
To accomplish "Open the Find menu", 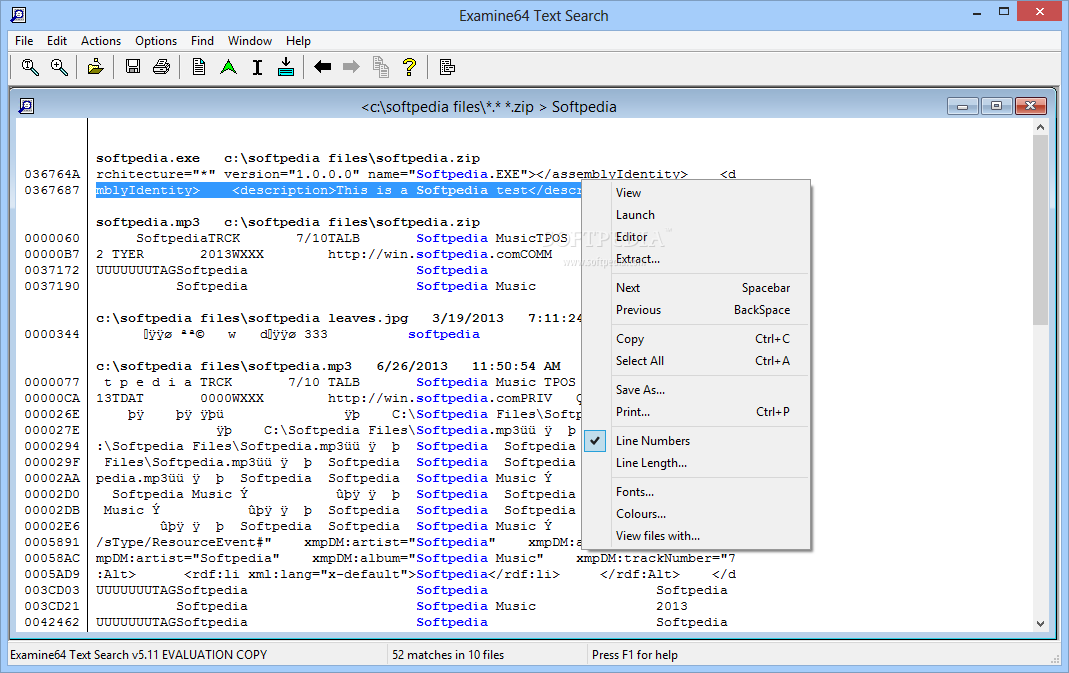I will pyautogui.click(x=202, y=41).
